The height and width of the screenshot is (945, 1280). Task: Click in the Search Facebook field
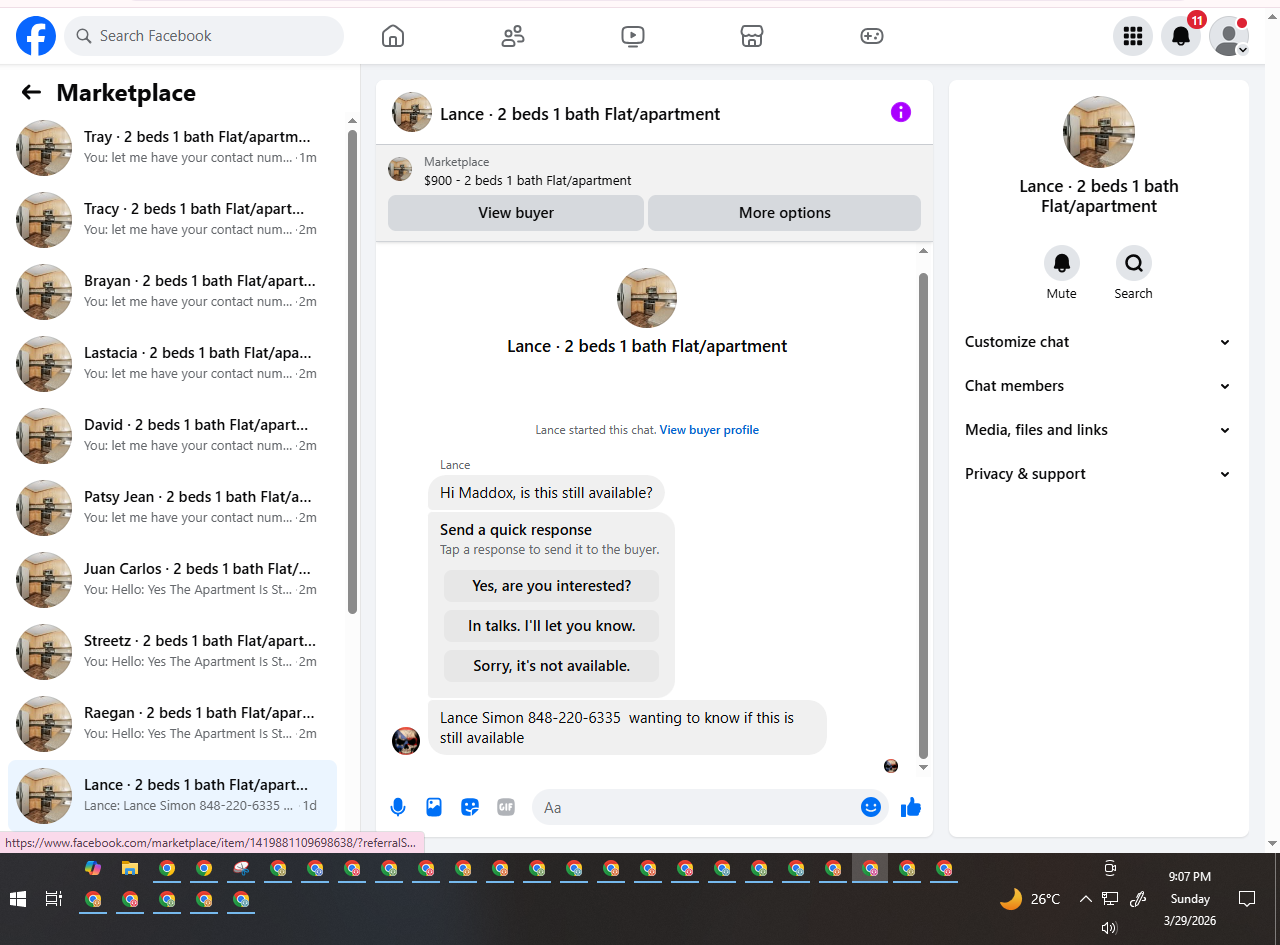pyautogui.click(x=204, y=36)
